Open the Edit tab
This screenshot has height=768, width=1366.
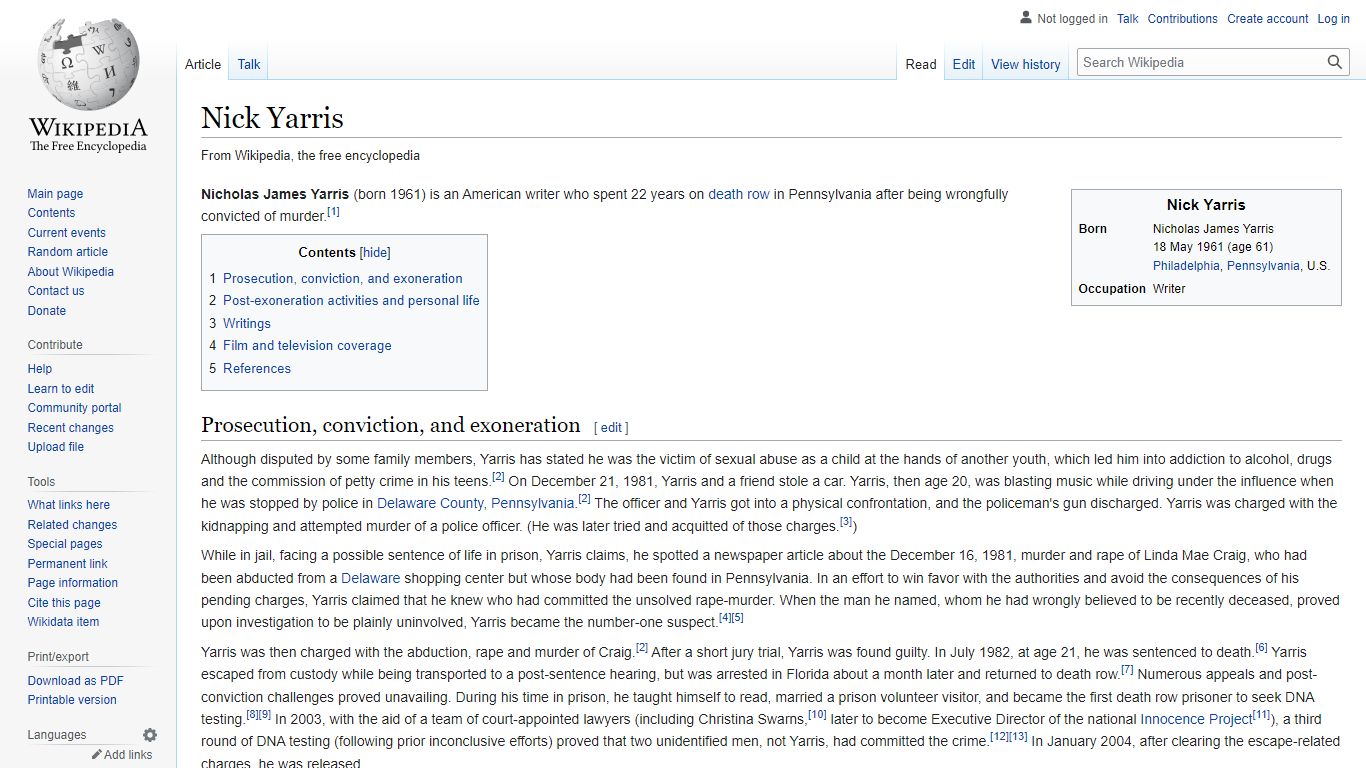[964, 64]
